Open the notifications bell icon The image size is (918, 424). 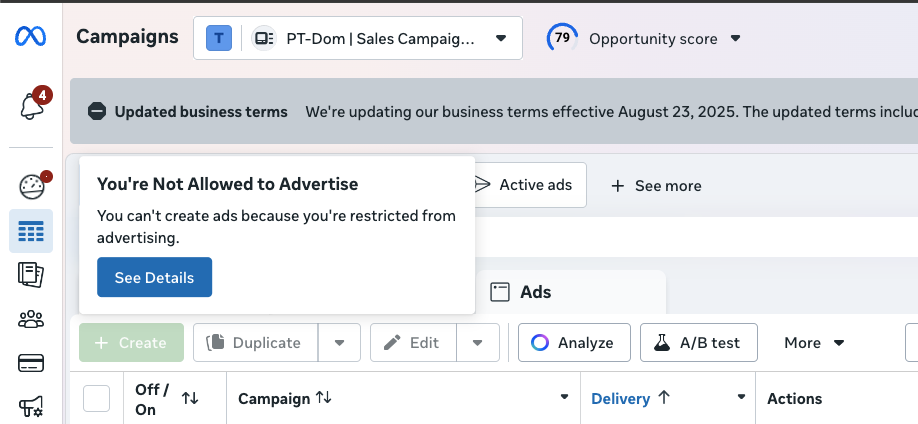click(31, 106)
